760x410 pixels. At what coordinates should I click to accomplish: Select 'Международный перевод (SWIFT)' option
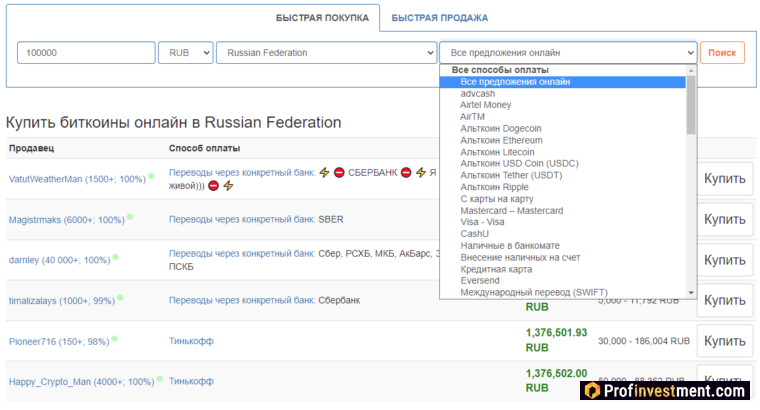click(534, 292)
